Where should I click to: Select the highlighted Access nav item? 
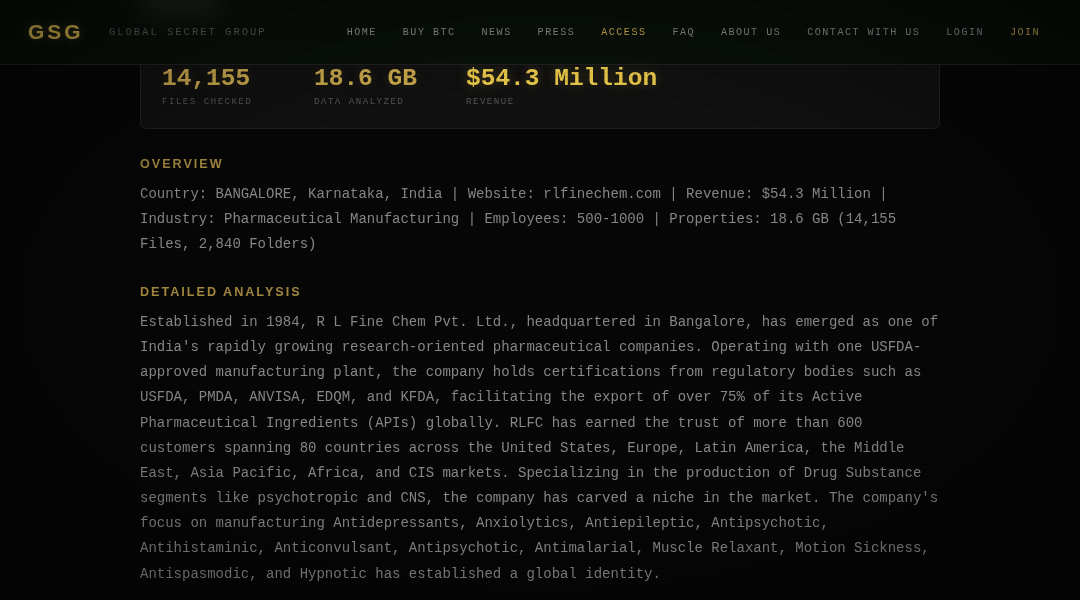[x=623, y=32]
